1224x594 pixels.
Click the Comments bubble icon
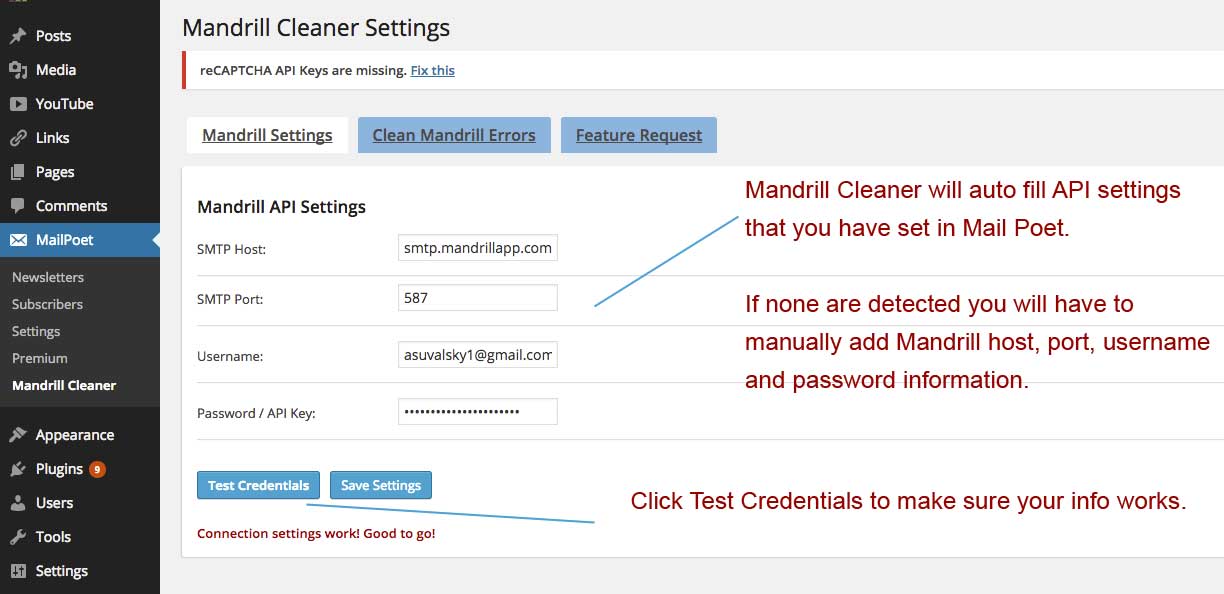coord(18,206)
